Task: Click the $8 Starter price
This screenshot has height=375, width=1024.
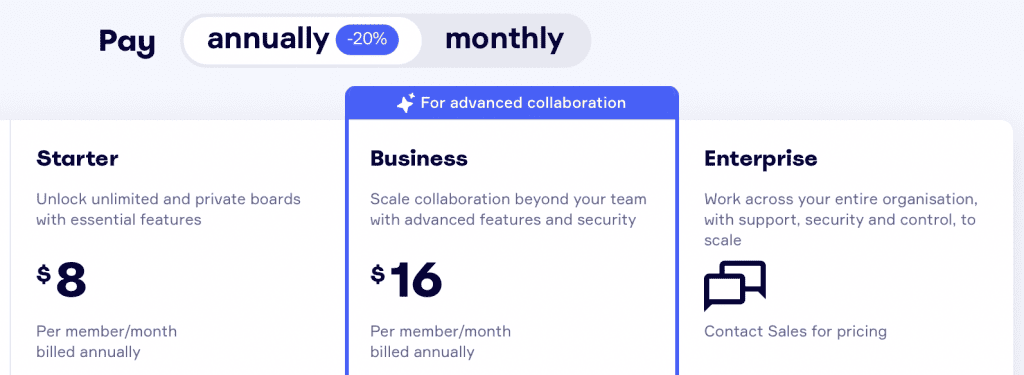Action: (x=61, y=281)
